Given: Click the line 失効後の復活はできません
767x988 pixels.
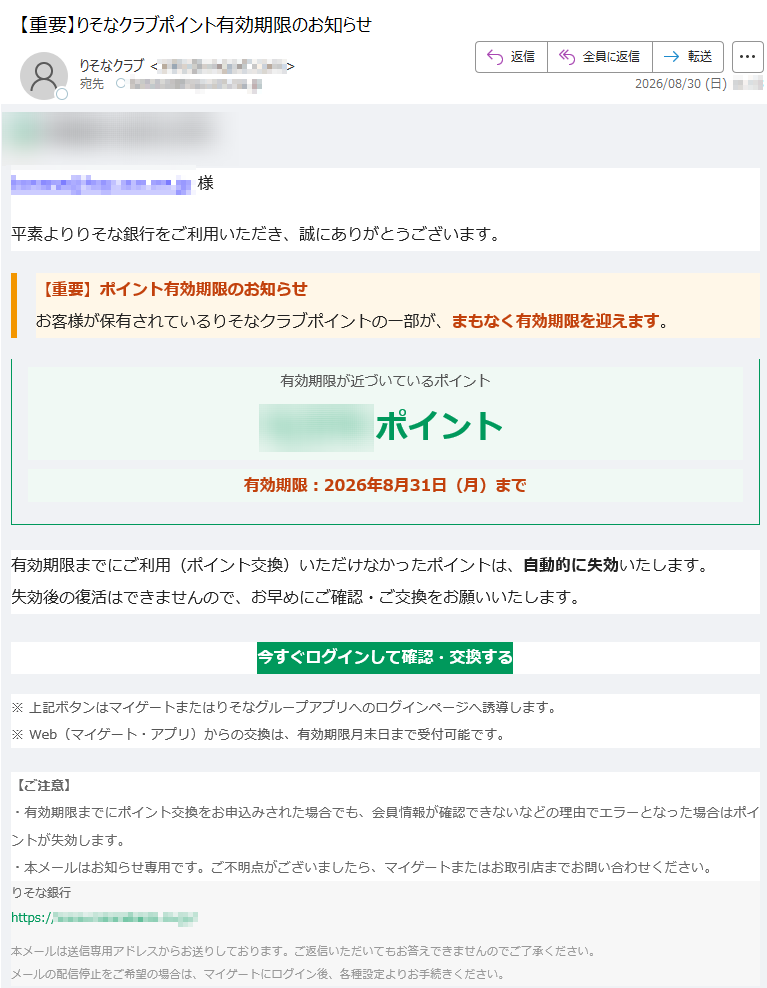Looking at the screenshot, I should tap(295, 597).
